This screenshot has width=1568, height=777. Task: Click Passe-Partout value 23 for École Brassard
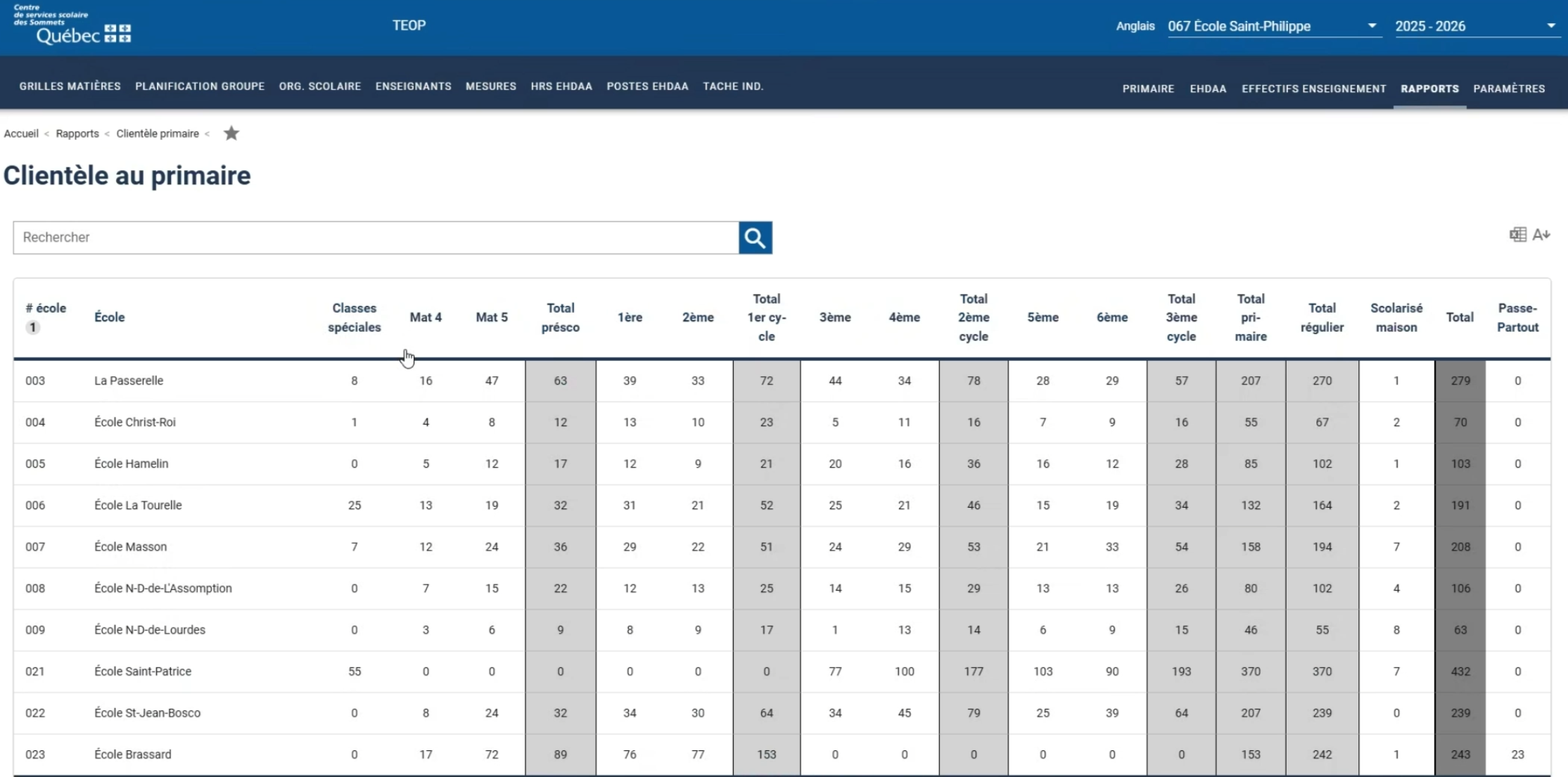[1517, 754]
